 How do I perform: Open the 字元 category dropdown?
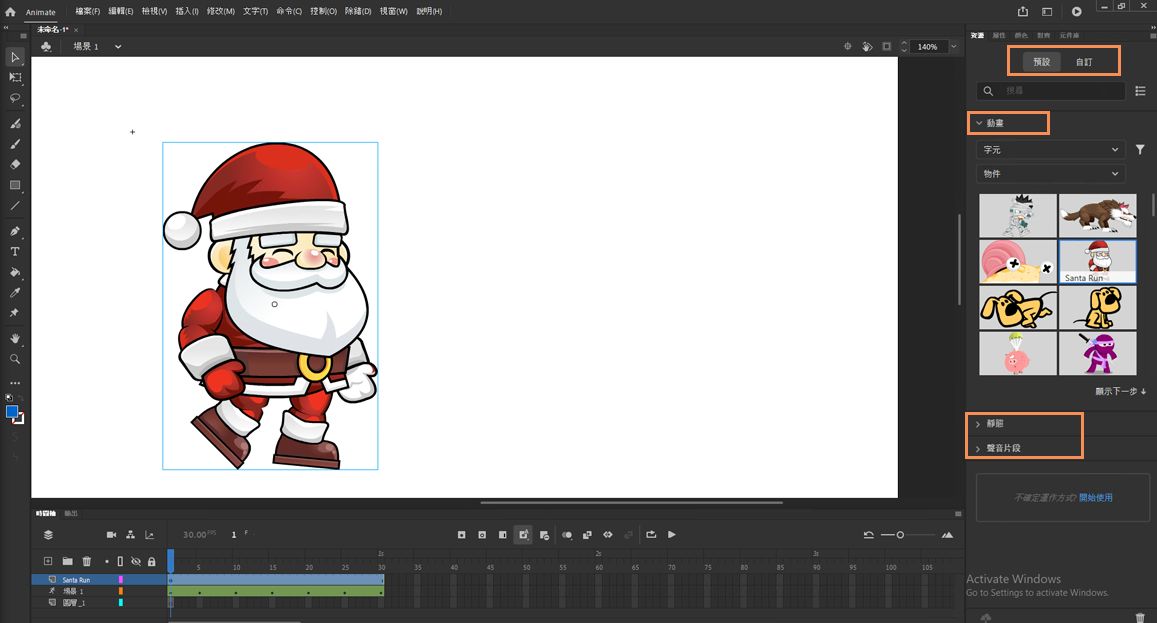tap(1051, 149)
